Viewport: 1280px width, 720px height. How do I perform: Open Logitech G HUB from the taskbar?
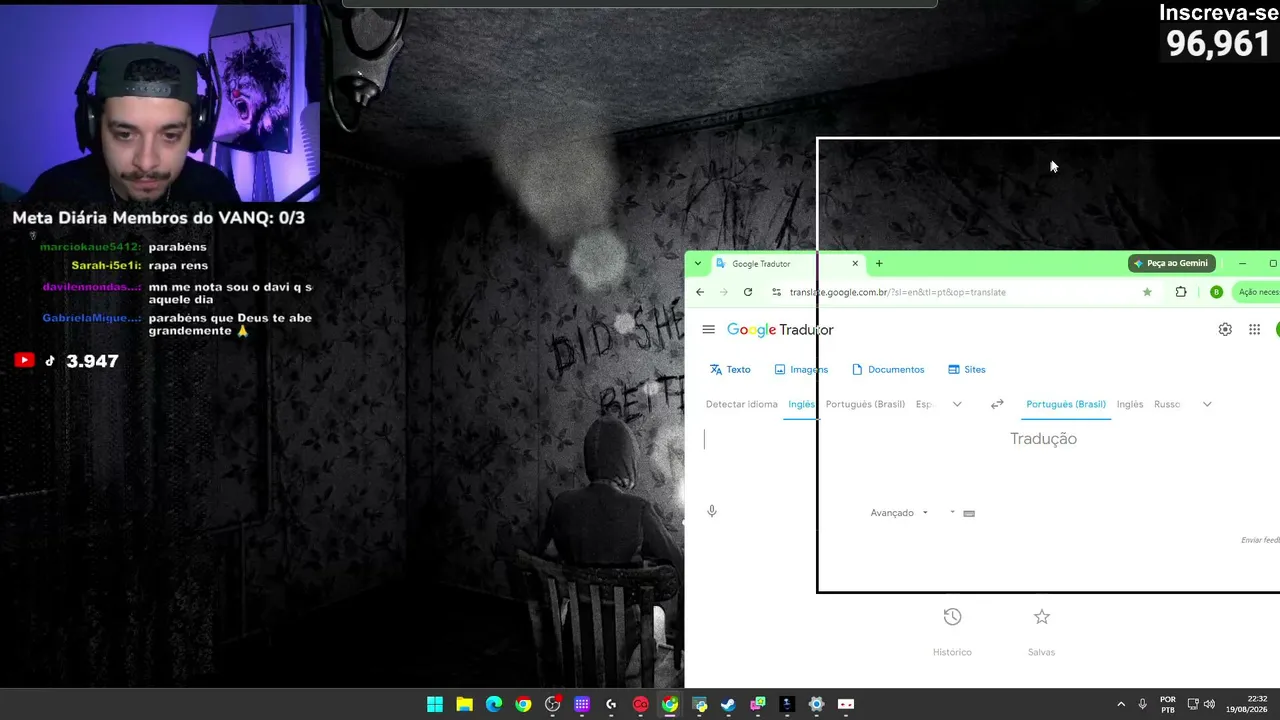pos(611,704)
